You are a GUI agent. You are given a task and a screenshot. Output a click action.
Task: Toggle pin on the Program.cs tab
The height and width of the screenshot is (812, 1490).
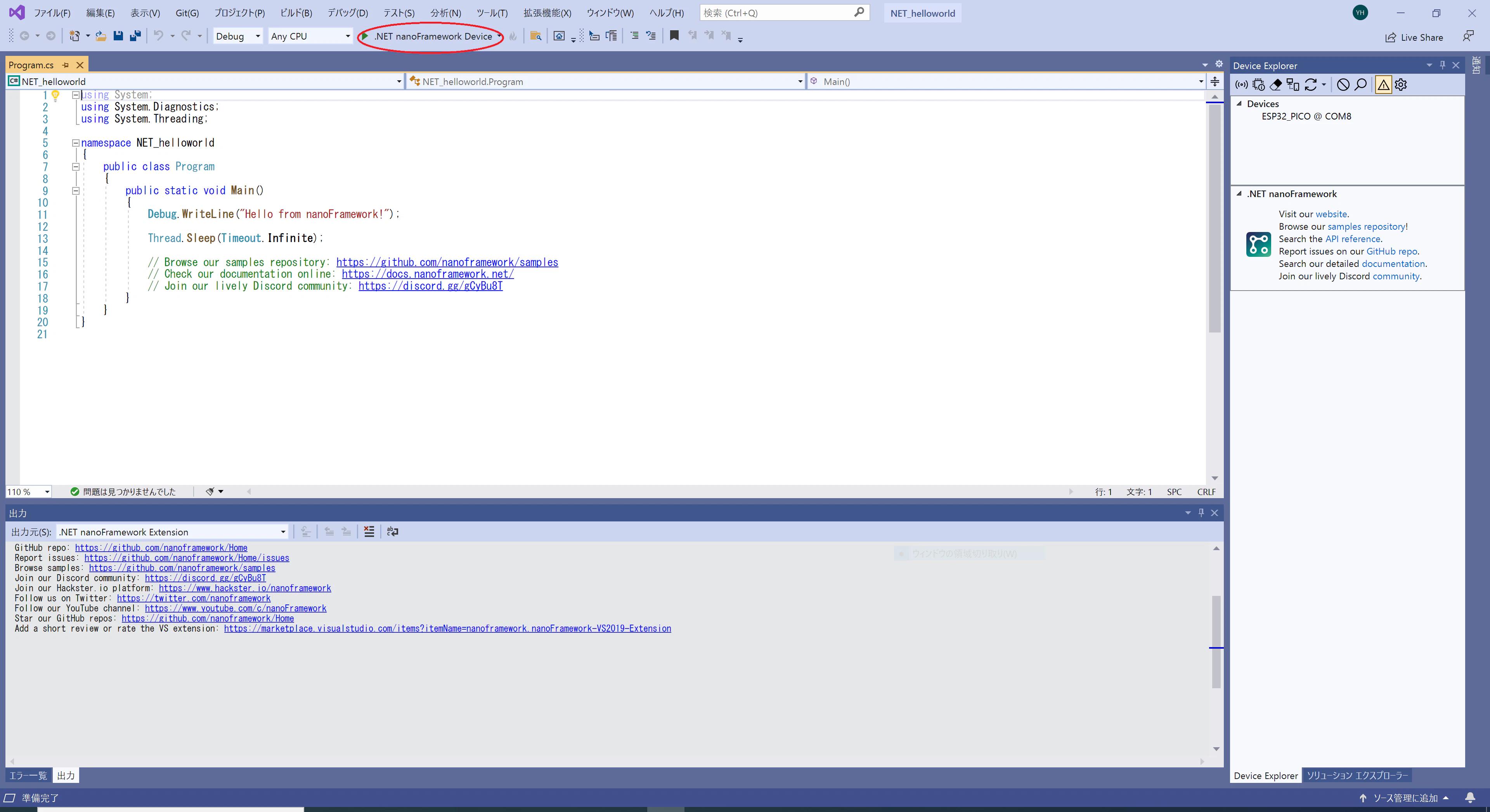click(x=65, y=65)
